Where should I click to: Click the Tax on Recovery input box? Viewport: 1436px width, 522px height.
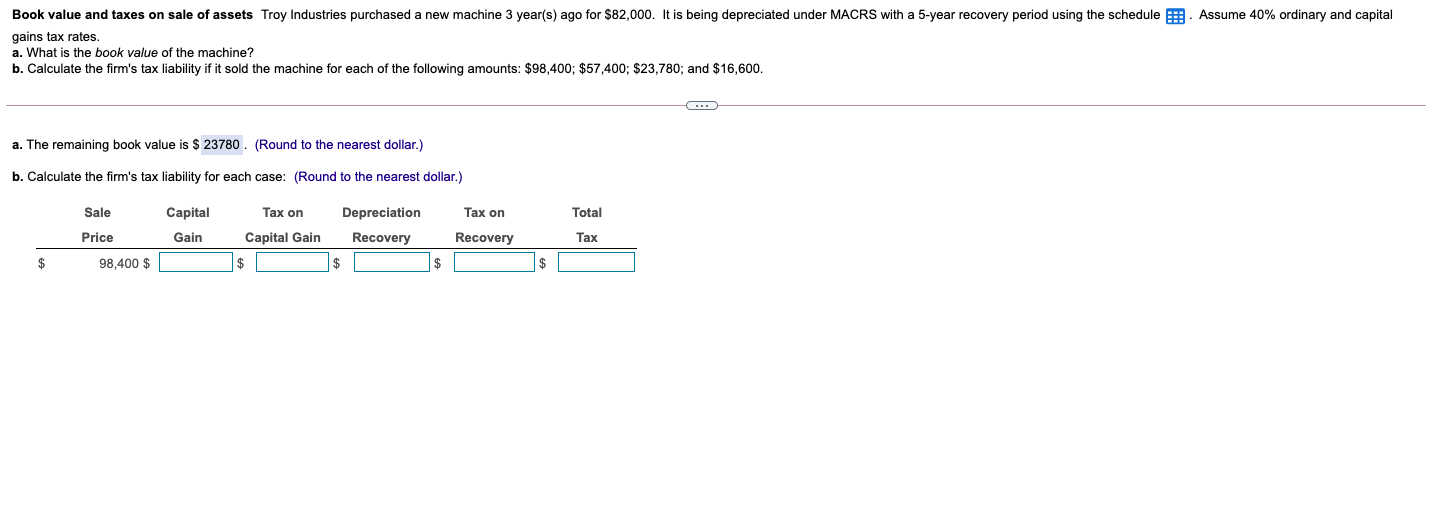pos(494,262)
